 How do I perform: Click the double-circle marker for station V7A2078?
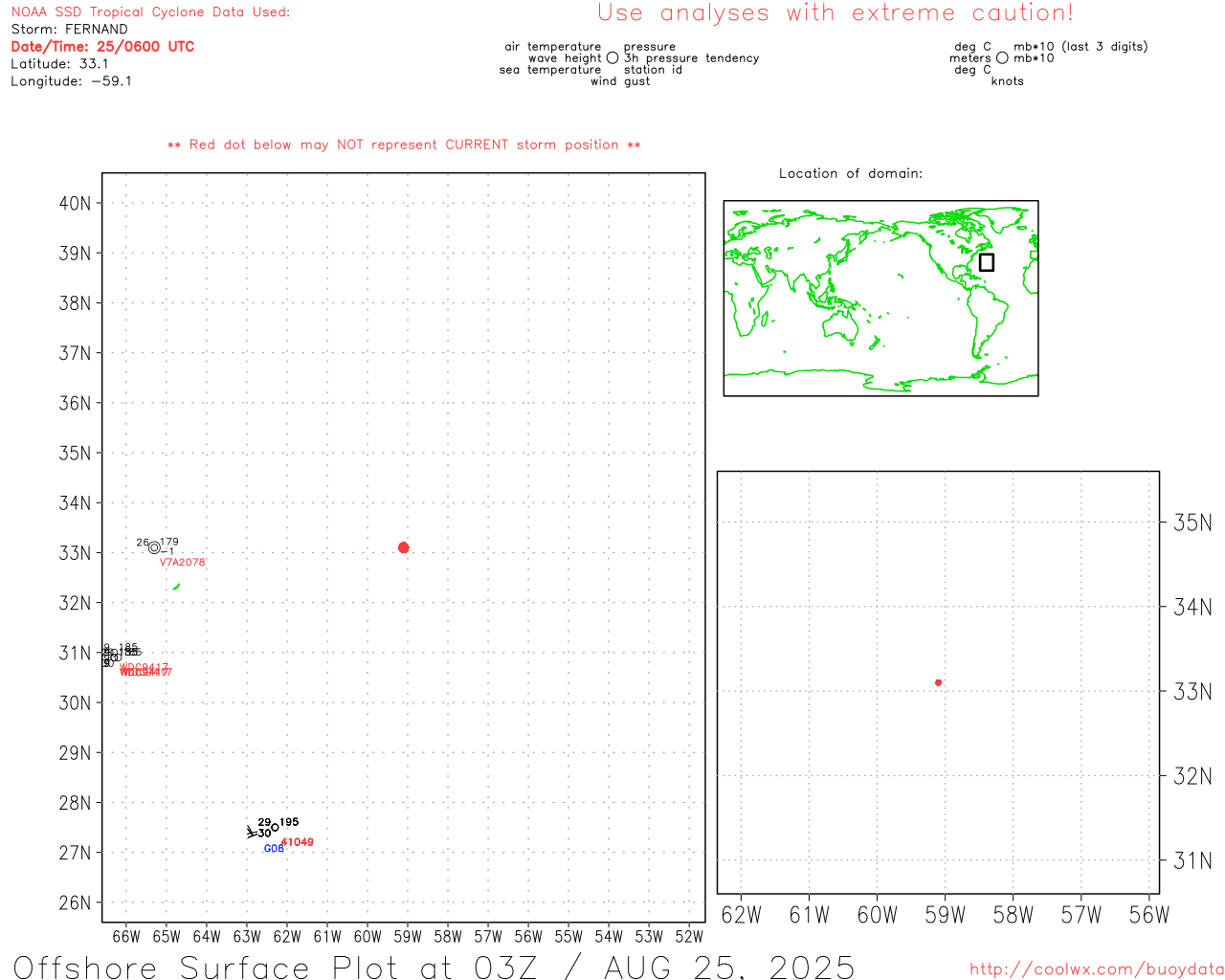(154, 547)
